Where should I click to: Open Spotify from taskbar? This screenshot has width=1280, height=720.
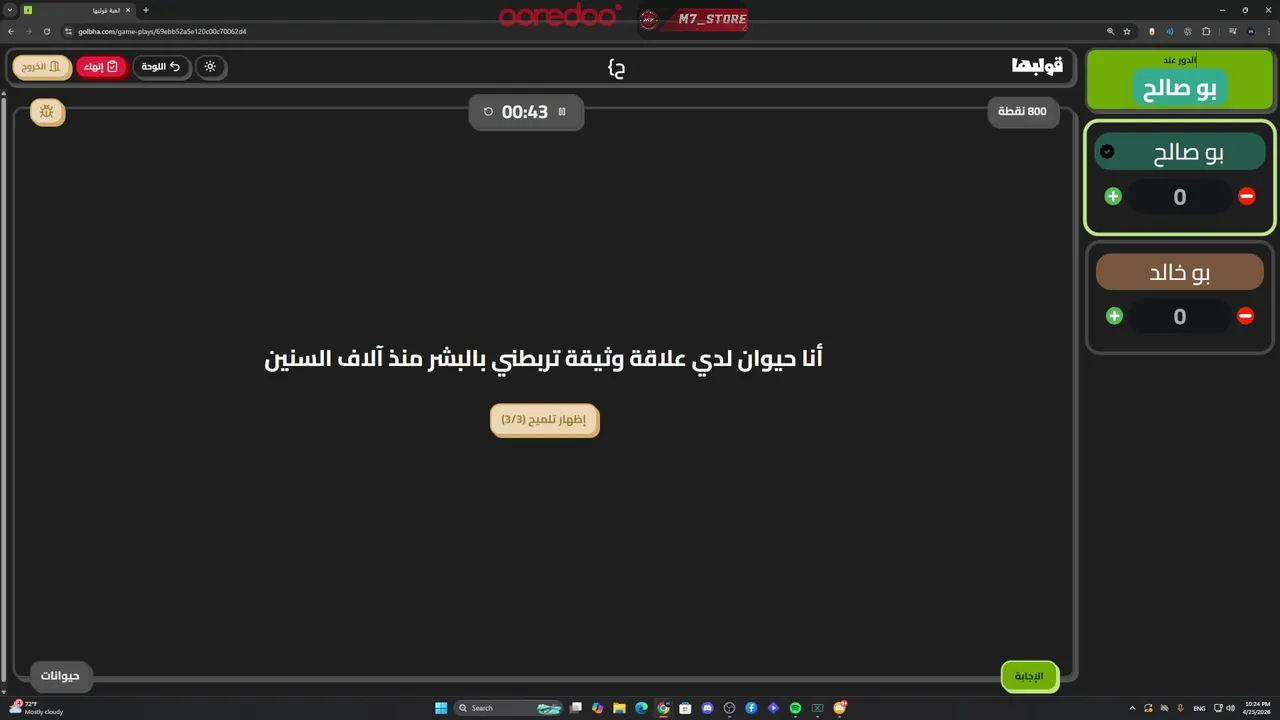(795, 708)
